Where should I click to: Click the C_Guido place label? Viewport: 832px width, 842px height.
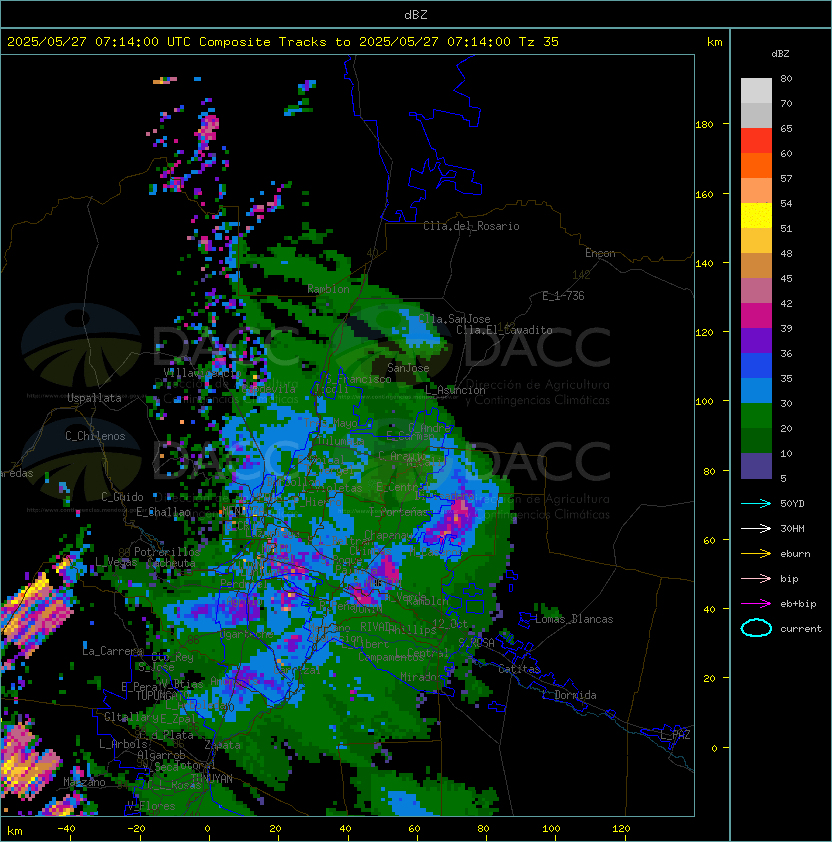pyautogui.click(x=122, y=497)
